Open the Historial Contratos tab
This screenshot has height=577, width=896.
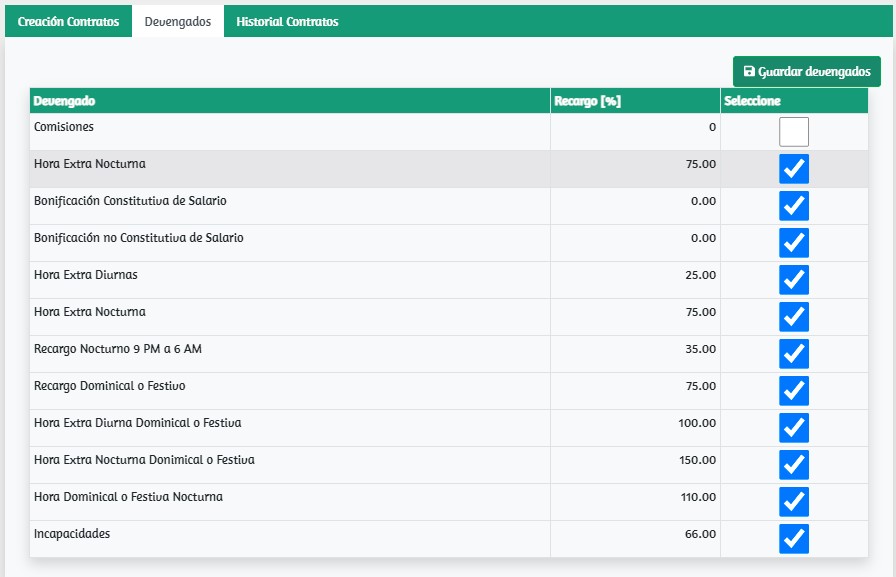[x=287, y=21]
